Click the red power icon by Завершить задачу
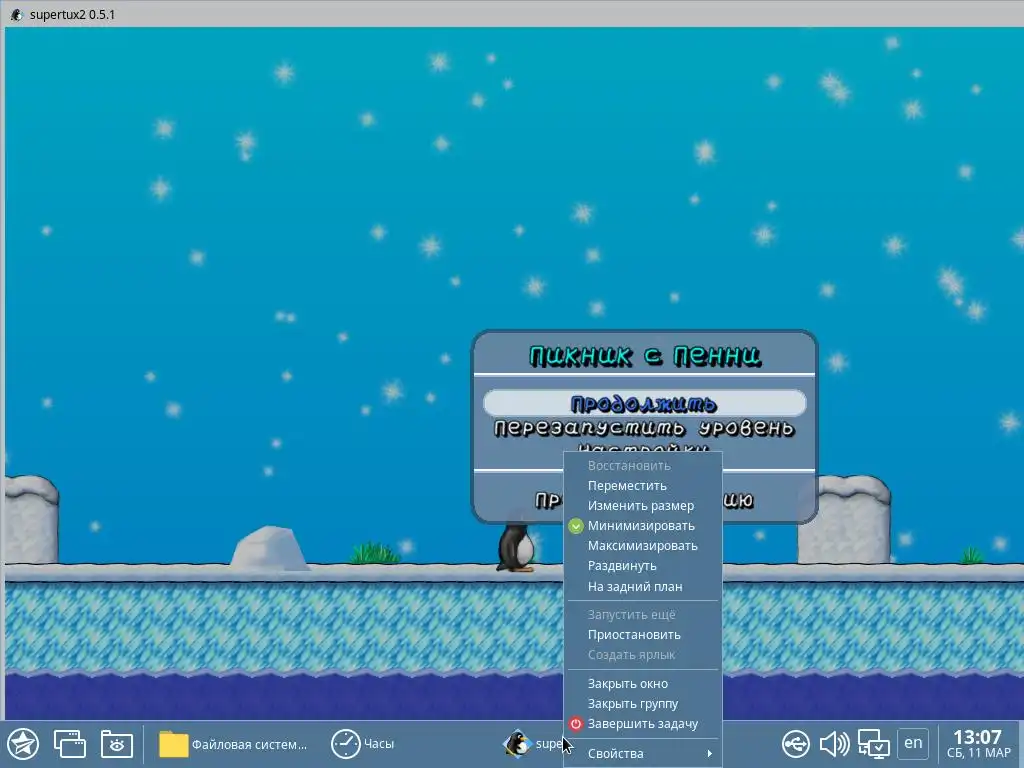The height and width of the screenshot is (768, 1024). click(x=575, y=724)
